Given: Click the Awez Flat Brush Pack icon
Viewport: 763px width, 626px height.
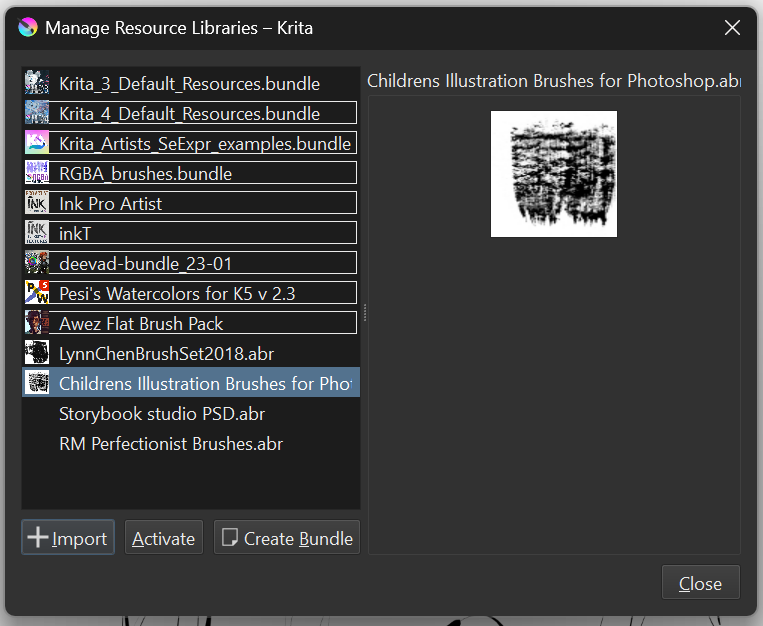Looking at the screenshot, I should (37, 323).
